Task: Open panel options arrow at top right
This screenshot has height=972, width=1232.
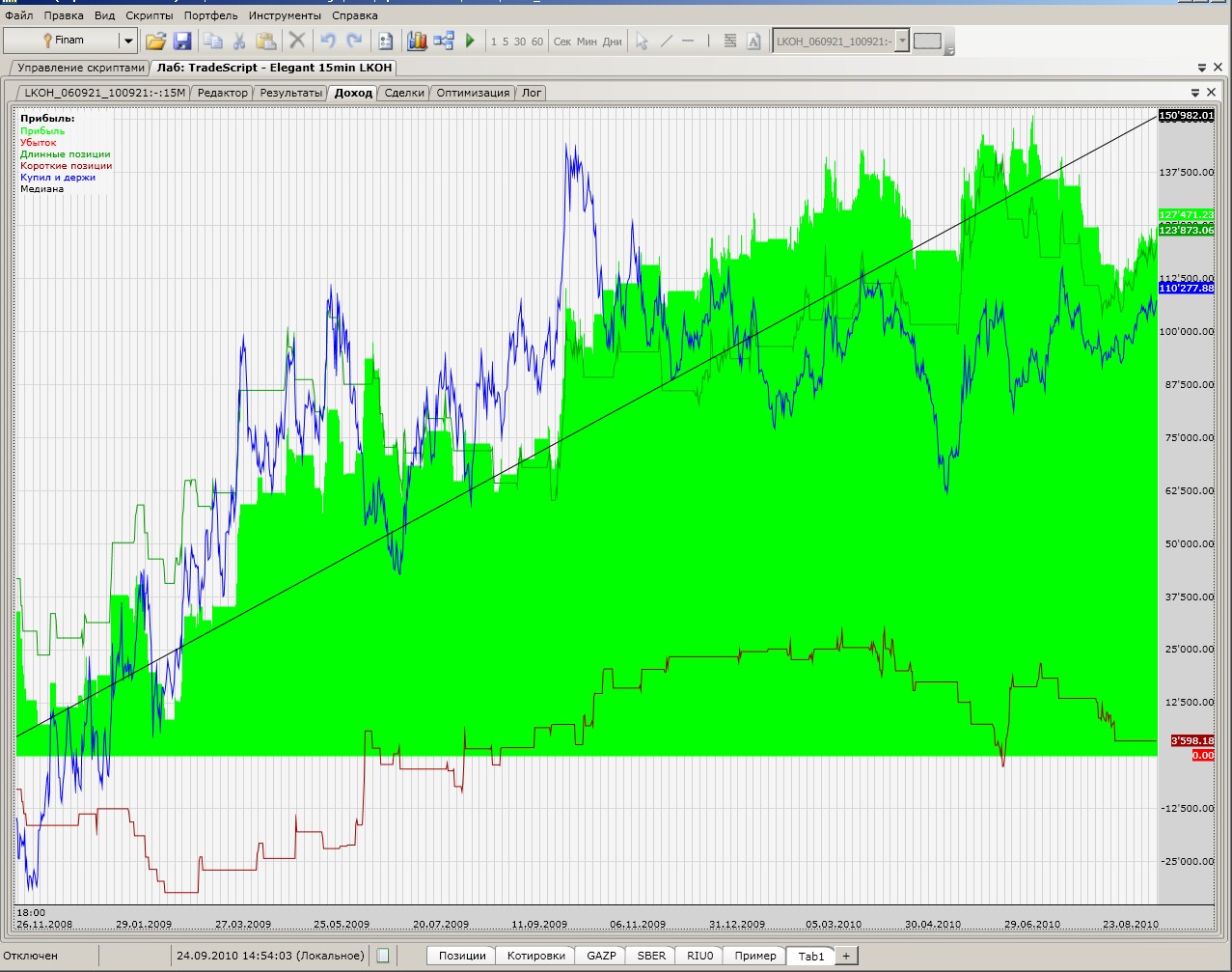Action: [x=1202, y=68]
